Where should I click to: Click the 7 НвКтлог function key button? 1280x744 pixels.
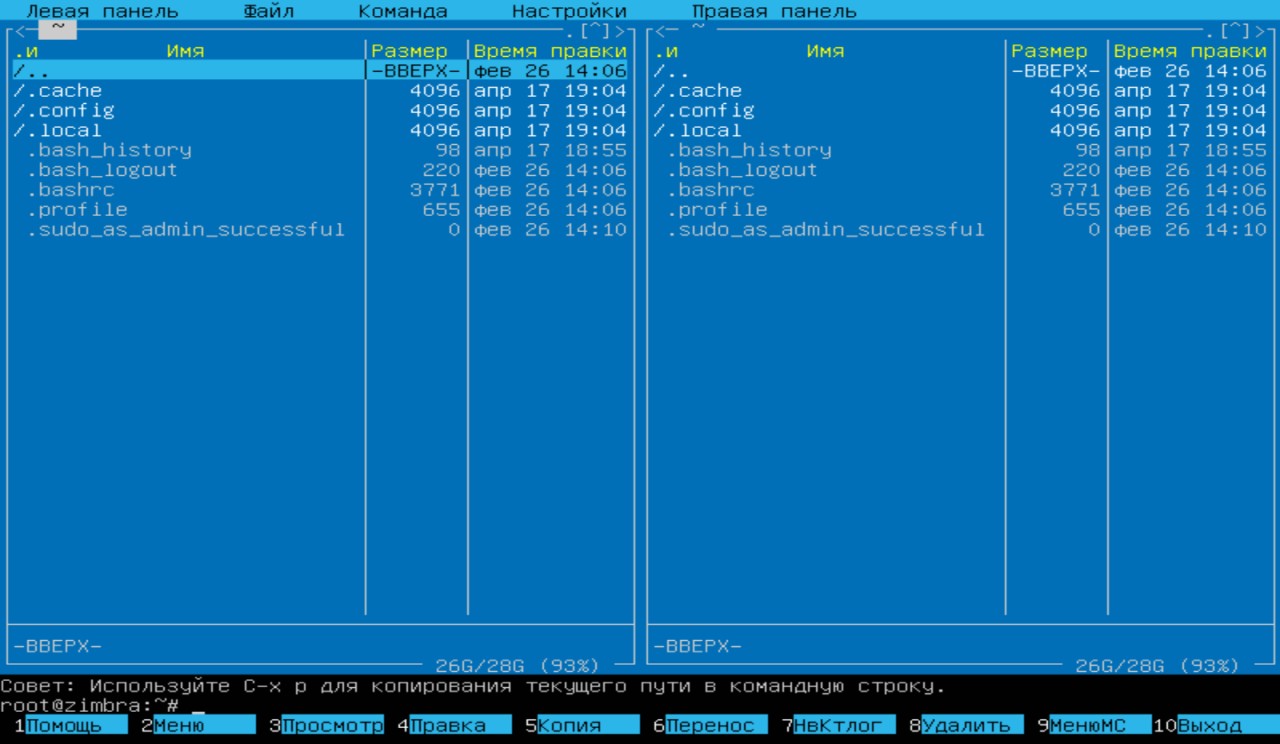point(838,725)
